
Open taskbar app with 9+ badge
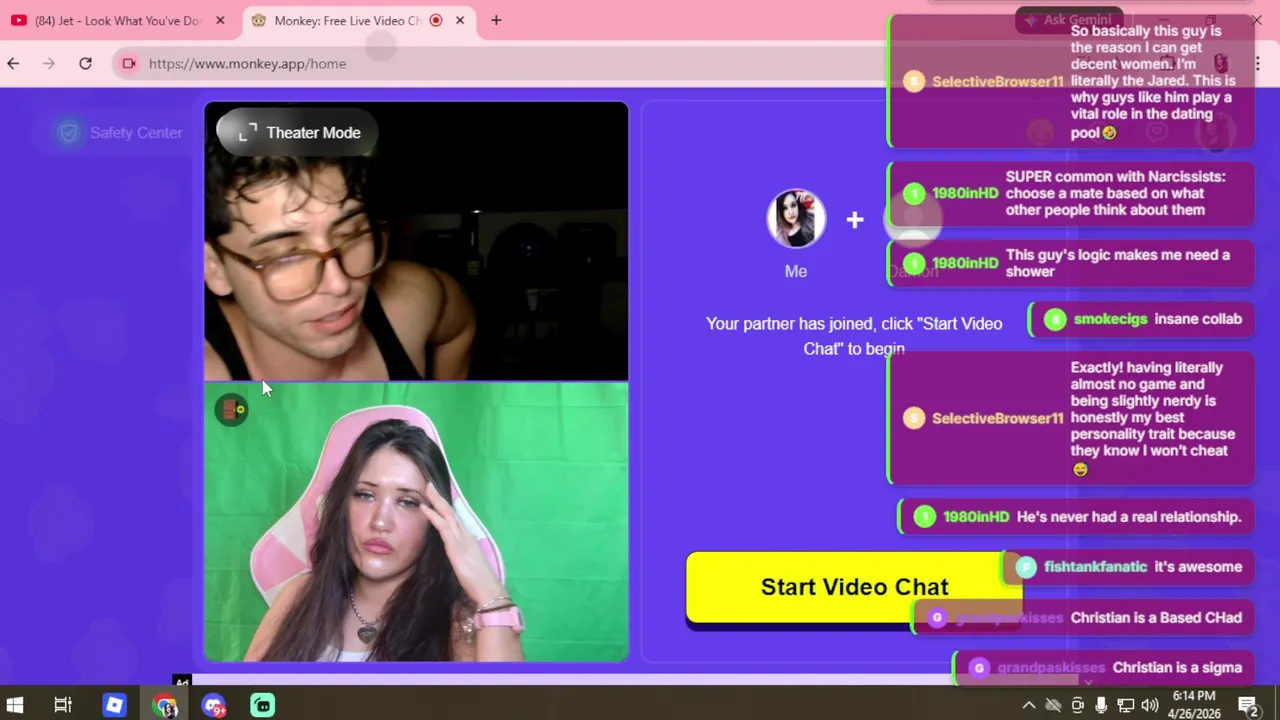(214, 705)
